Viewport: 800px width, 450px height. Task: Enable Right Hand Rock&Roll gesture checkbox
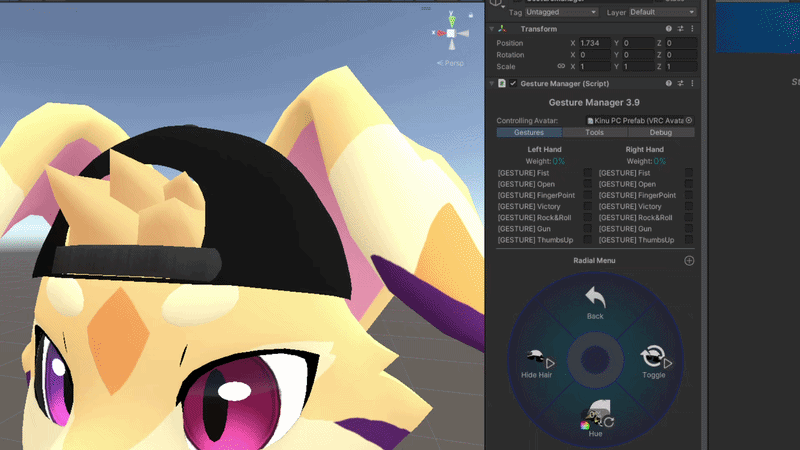[689, 217]
